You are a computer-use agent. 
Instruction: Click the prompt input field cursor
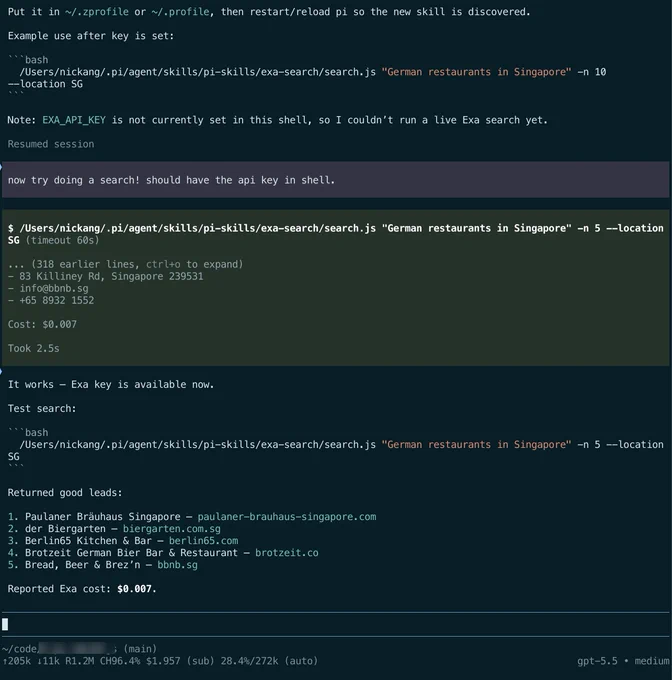coord(5,624)
